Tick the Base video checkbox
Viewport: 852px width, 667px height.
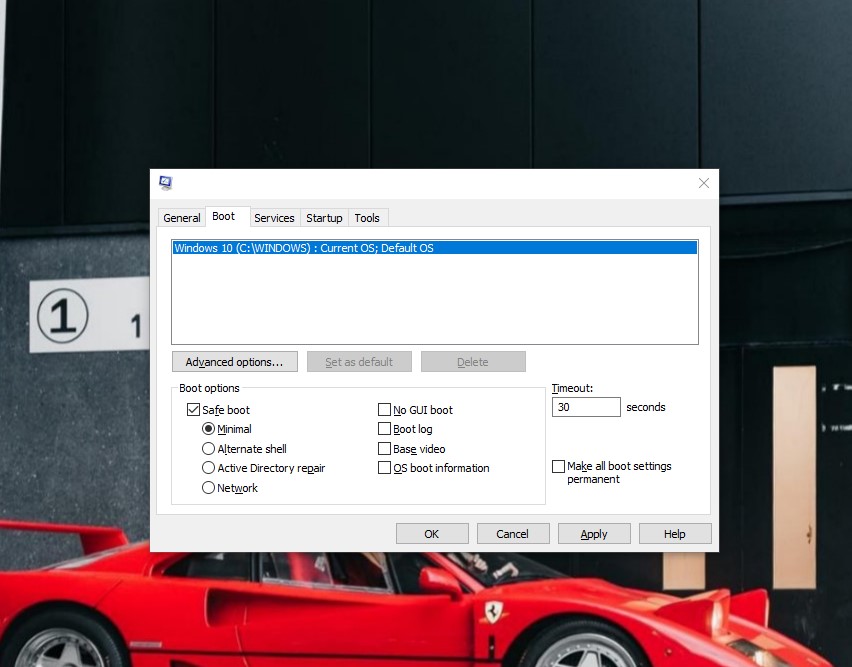click(384, 449)
